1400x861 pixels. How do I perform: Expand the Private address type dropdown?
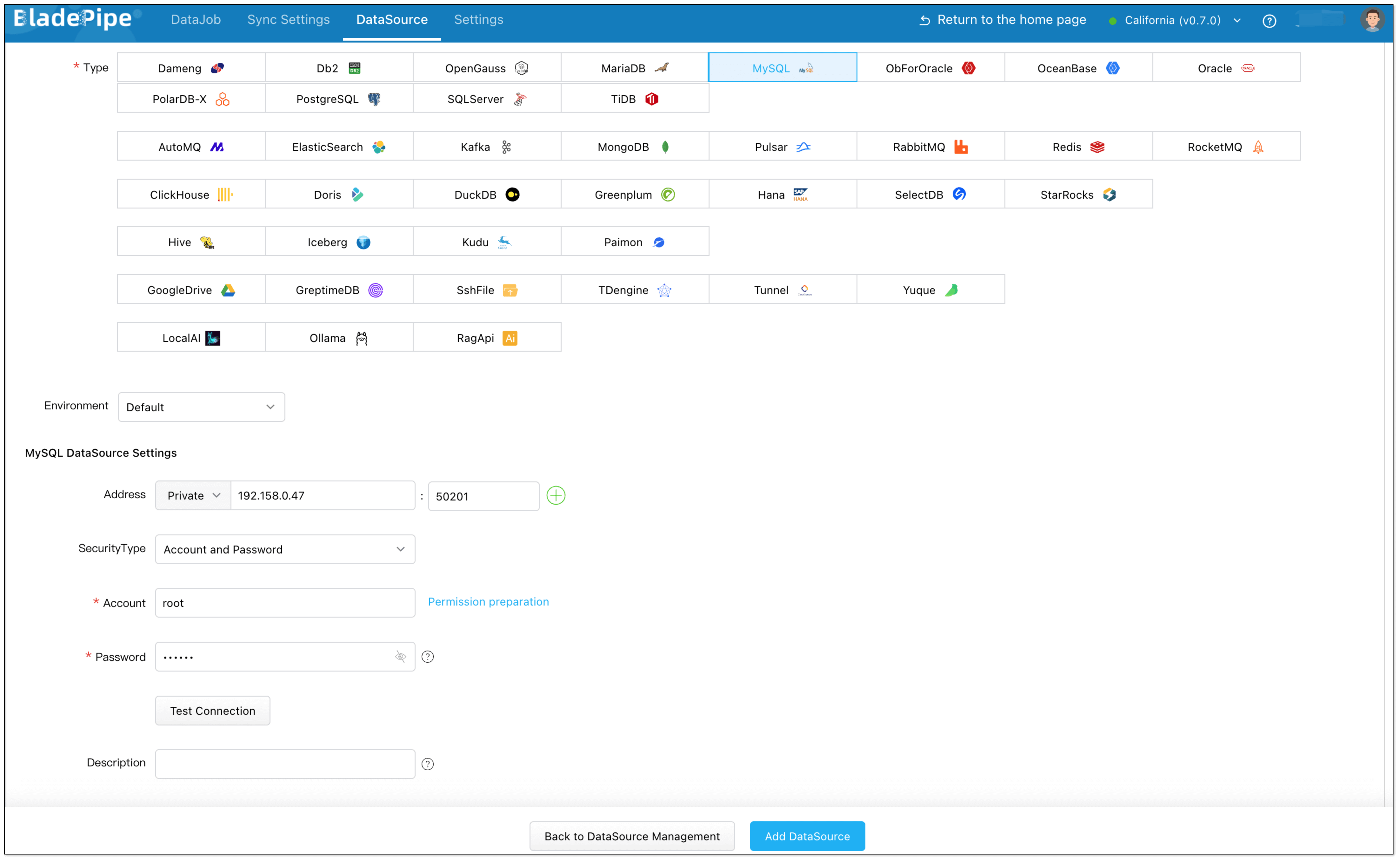pyautogui.click(x=193, y=495)
